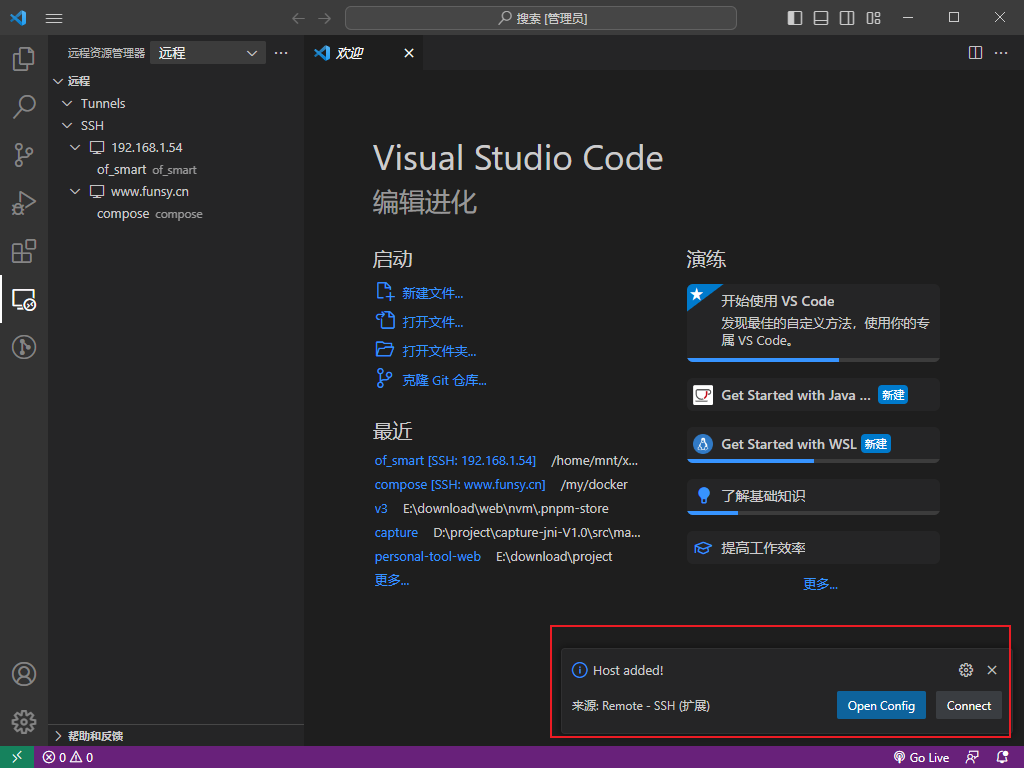Close the 欢迎 tab
The width and height of the screenshot is (1024, 768).
(x=409, y=53)
